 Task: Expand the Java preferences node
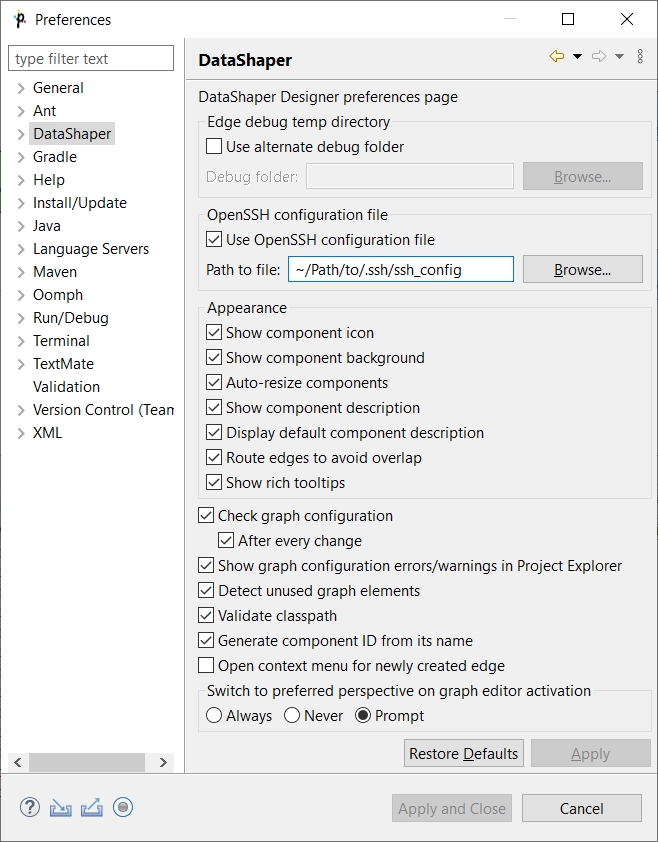tap(21, 226)
